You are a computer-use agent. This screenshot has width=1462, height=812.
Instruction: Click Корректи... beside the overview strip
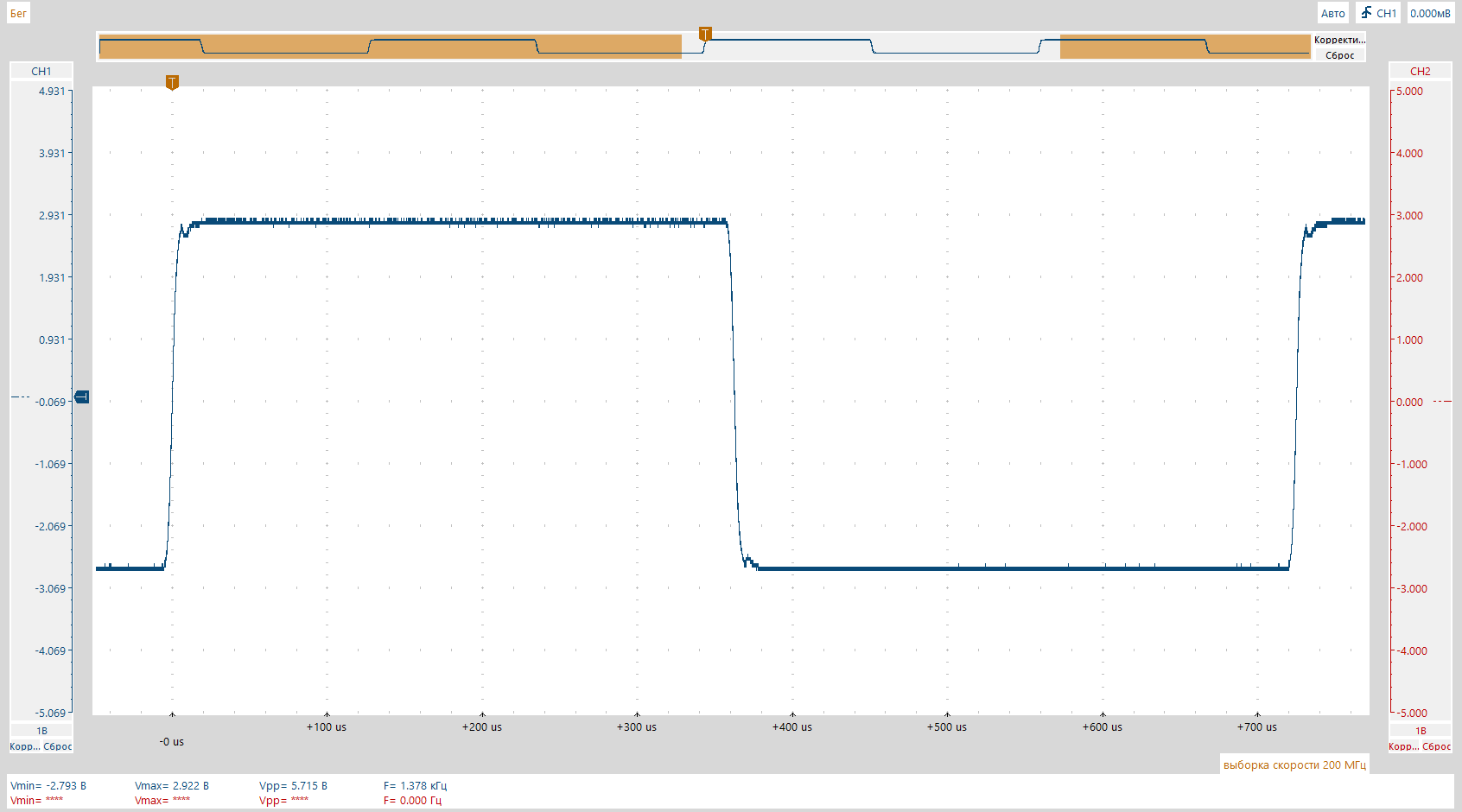1339,40
